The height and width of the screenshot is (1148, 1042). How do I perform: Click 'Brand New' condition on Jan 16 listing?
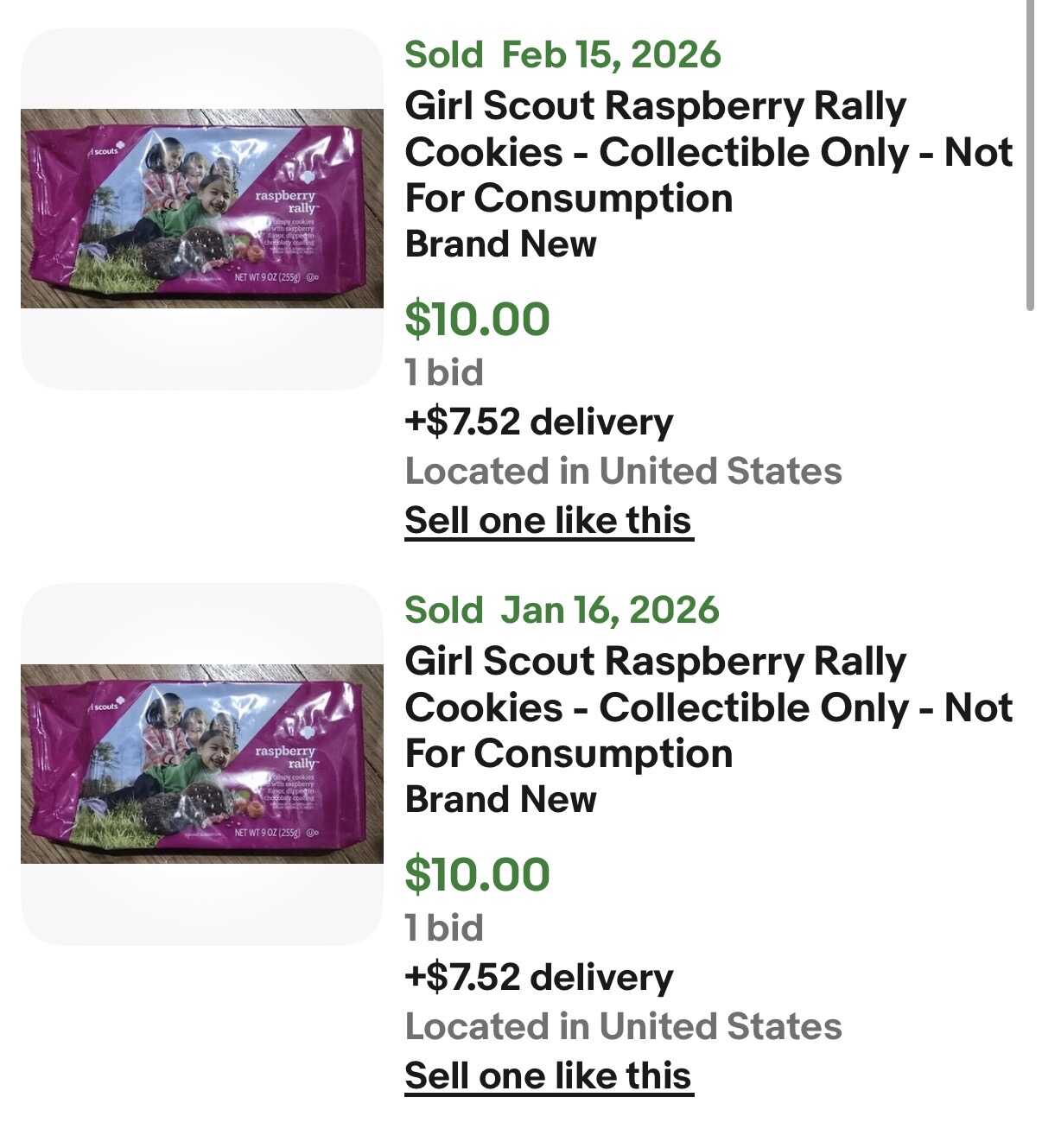click(x=500, y=800)
